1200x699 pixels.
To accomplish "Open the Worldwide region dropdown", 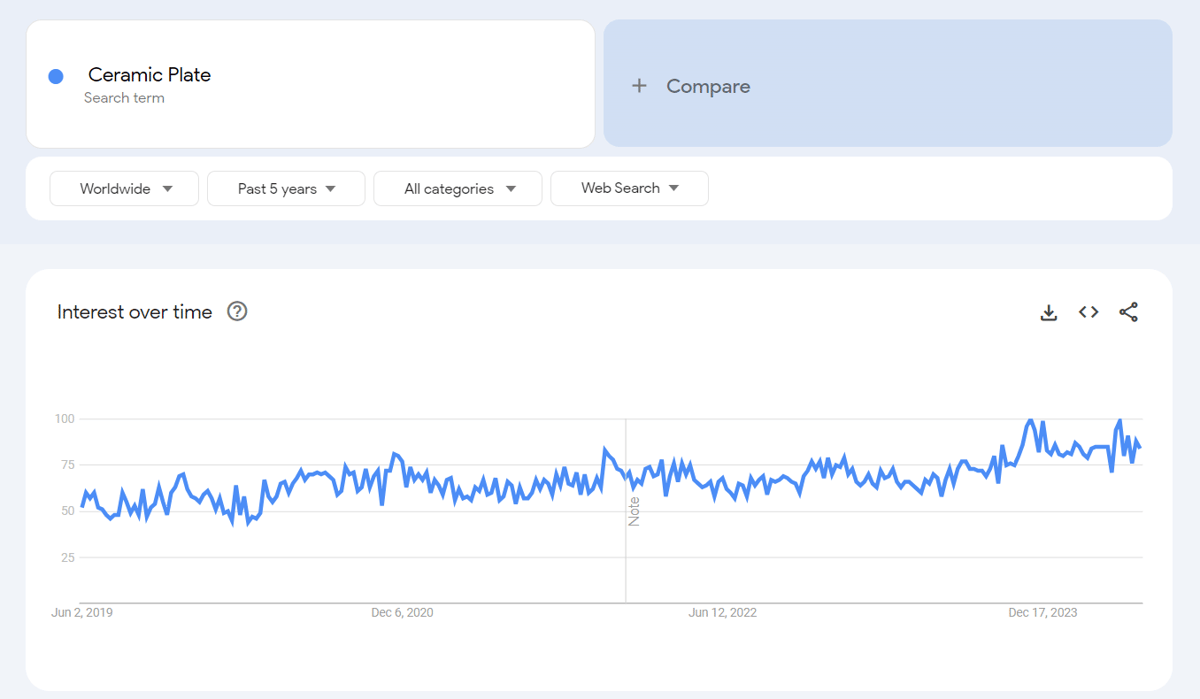I will pos(125,188).
